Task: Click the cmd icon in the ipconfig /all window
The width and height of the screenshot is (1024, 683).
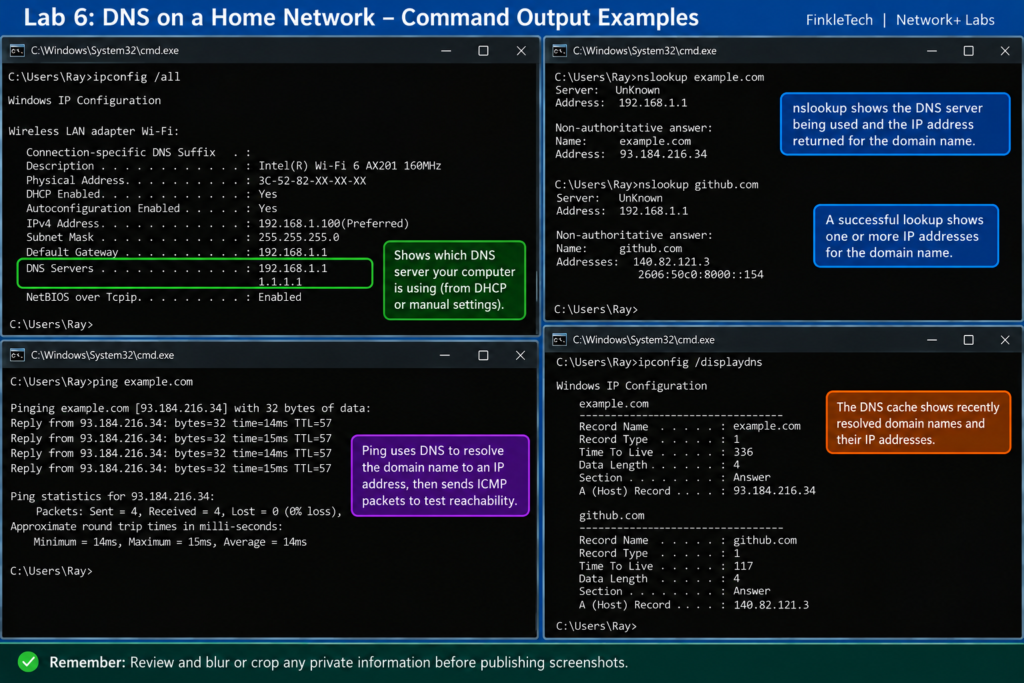Action: (17, 50)
